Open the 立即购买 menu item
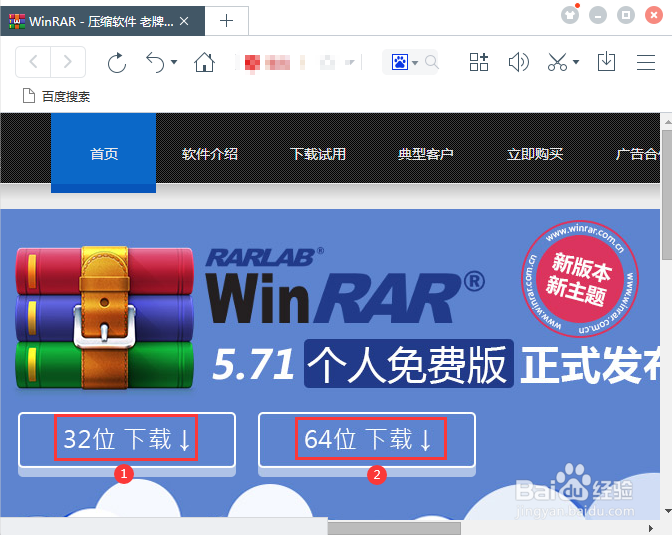This screenshot has width=672, height=535. point(534,154)
